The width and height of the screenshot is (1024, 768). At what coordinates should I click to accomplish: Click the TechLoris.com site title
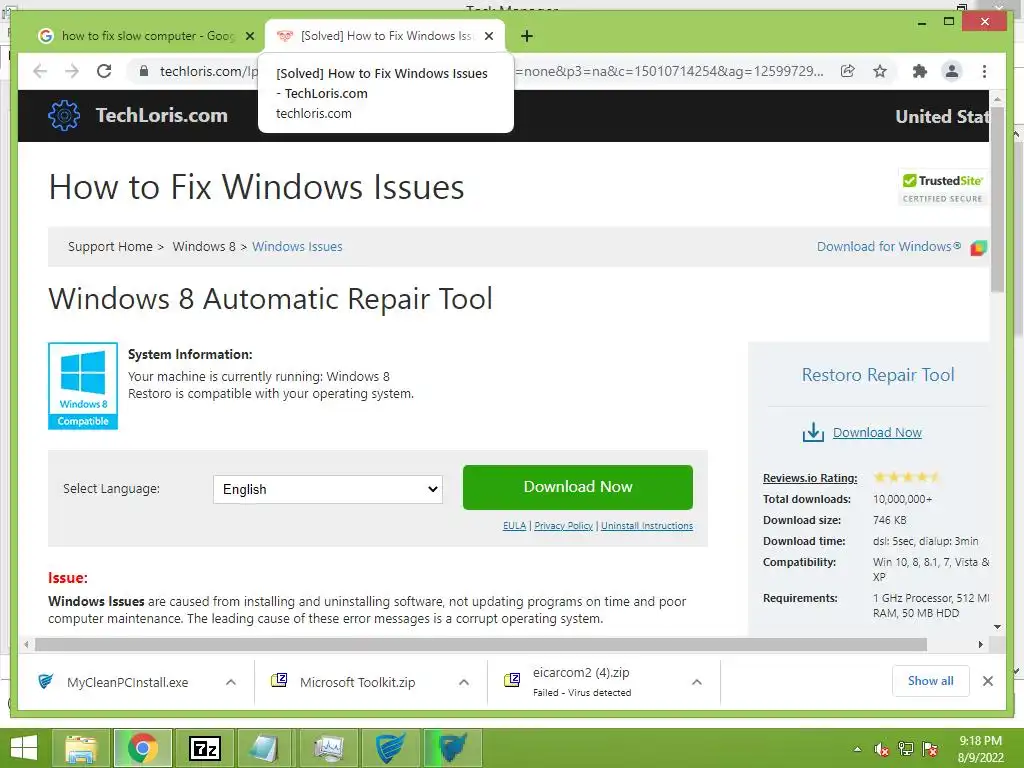pos(161,116)
